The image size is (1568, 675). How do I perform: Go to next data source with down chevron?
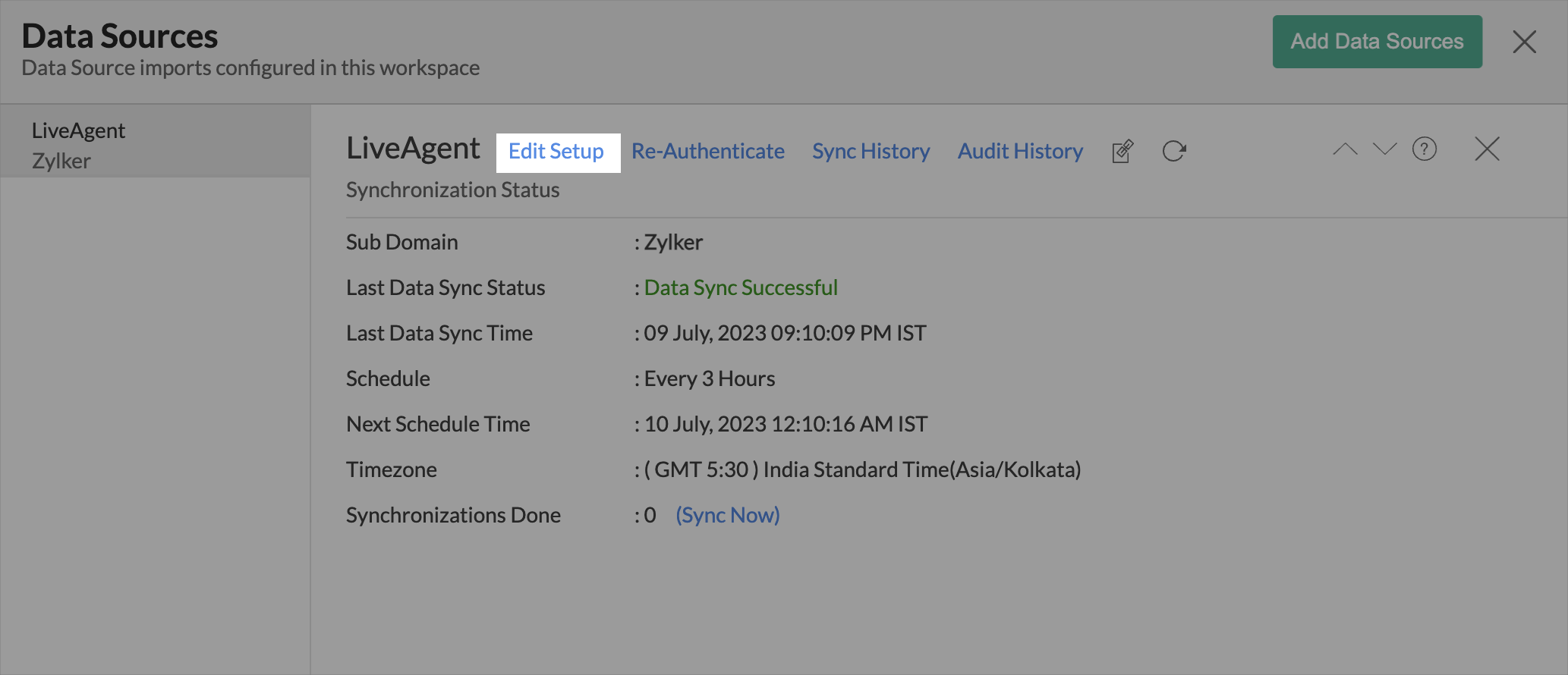click(x=1384, y=149)
